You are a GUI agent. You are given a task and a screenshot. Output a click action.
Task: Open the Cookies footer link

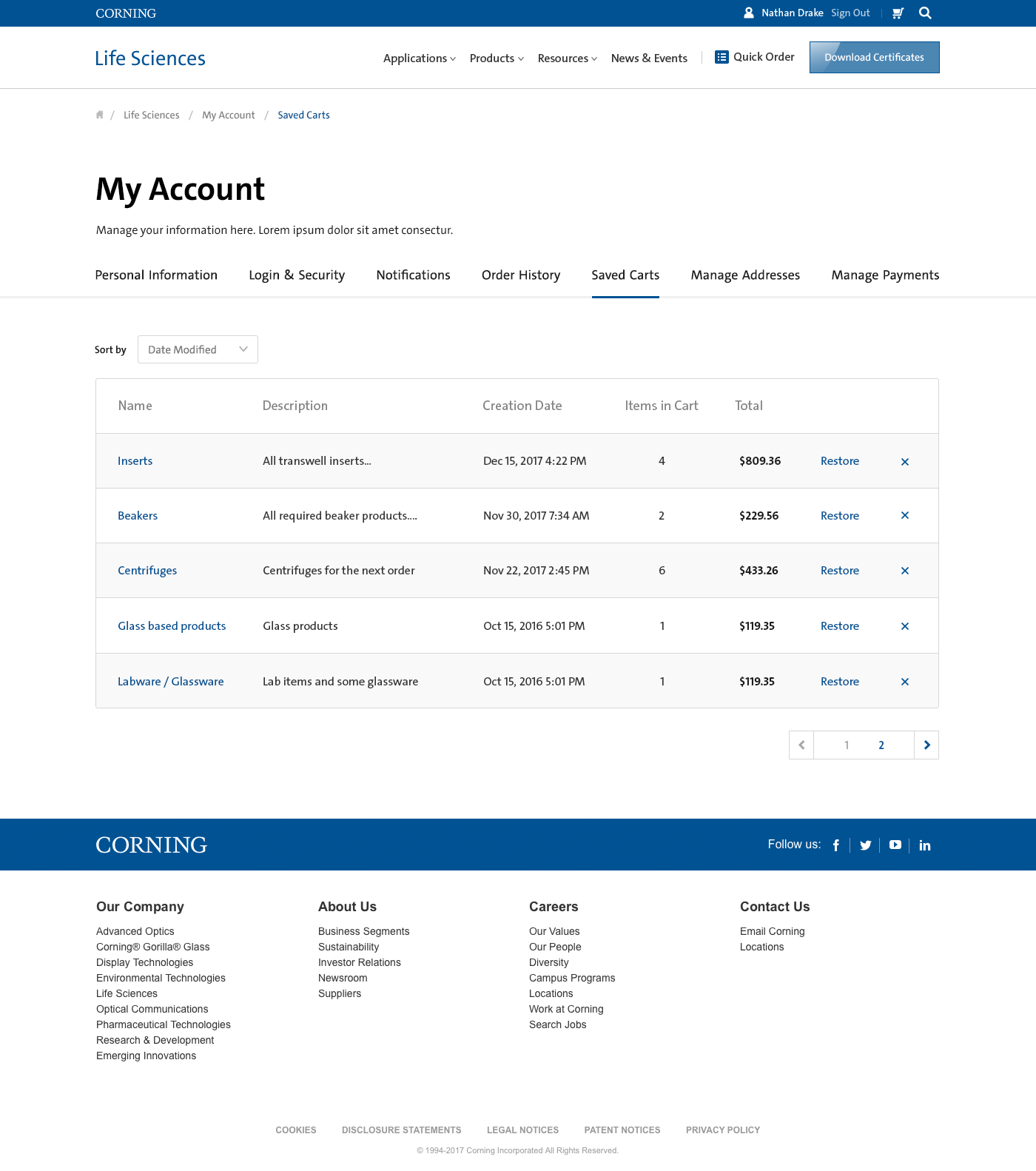pos(296,1130)
